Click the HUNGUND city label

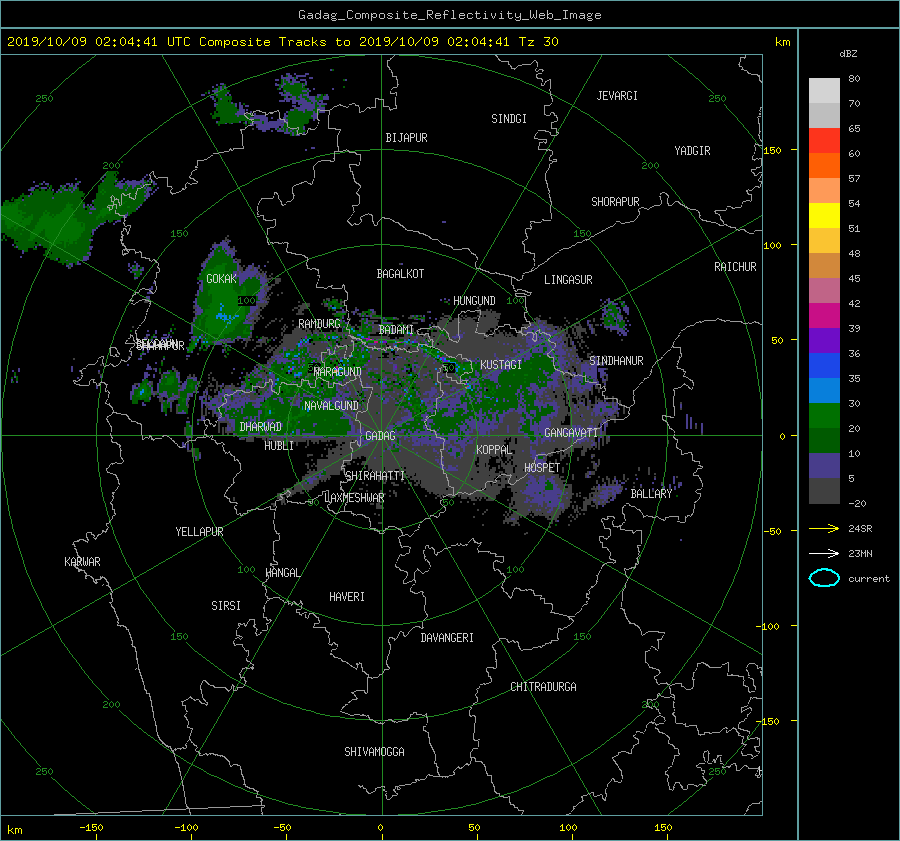point(474,301)
